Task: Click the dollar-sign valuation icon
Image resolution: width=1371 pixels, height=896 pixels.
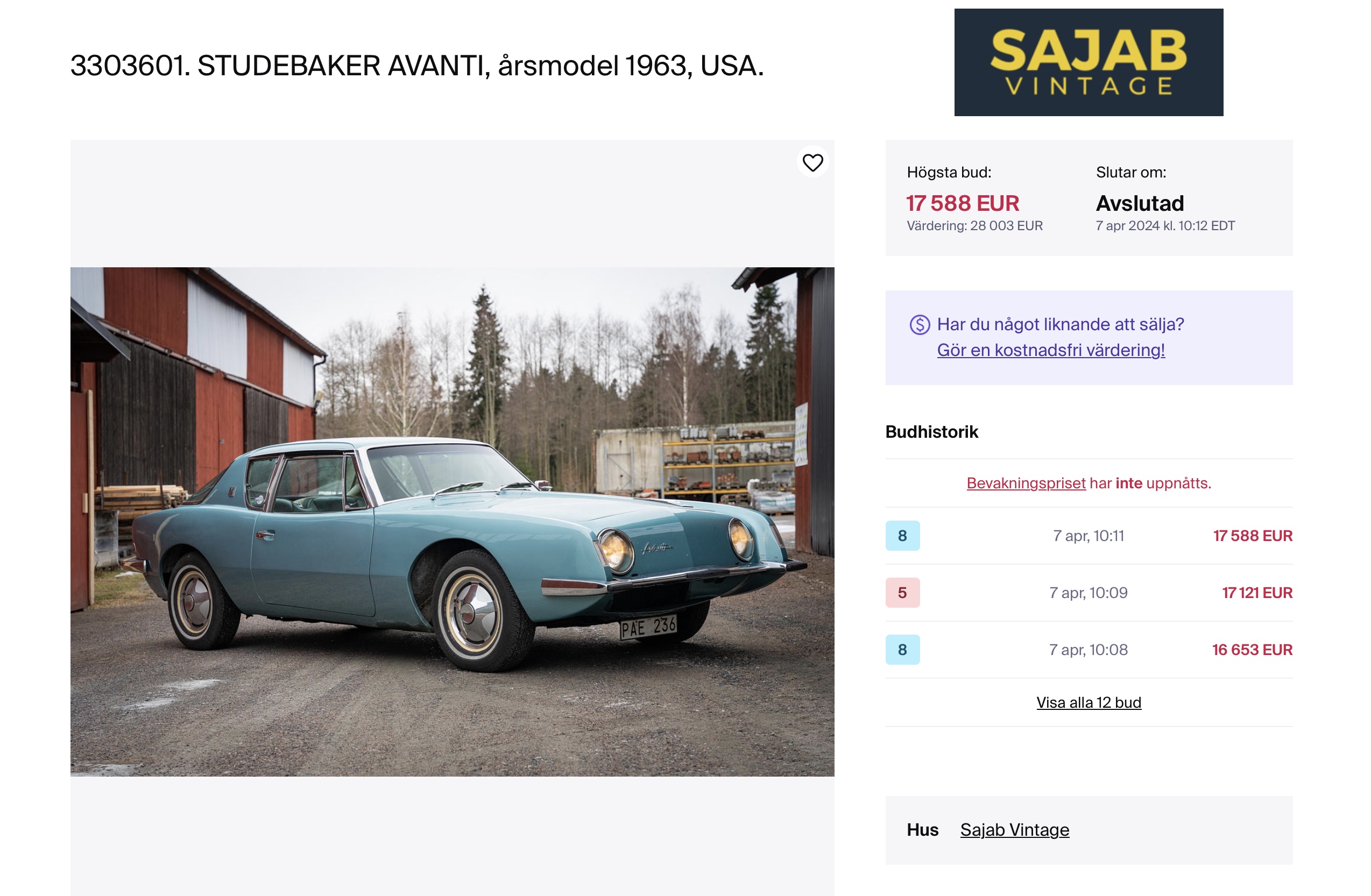Action: [x=920, y=325]
